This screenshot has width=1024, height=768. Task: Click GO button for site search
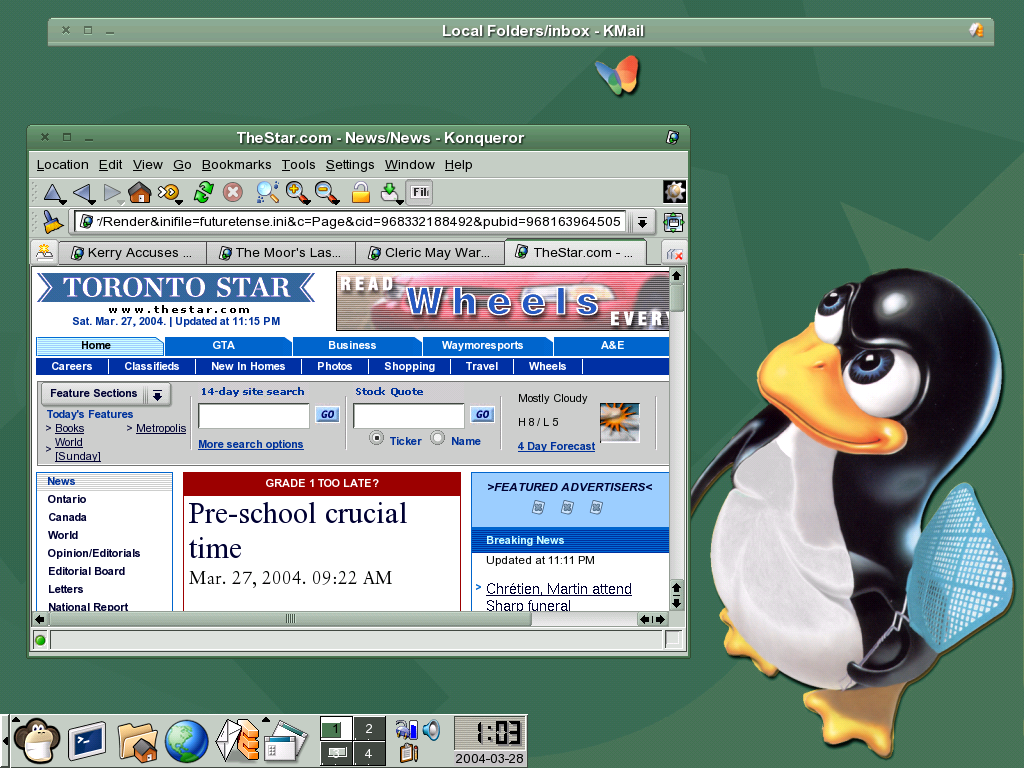(x=327, y=414)
